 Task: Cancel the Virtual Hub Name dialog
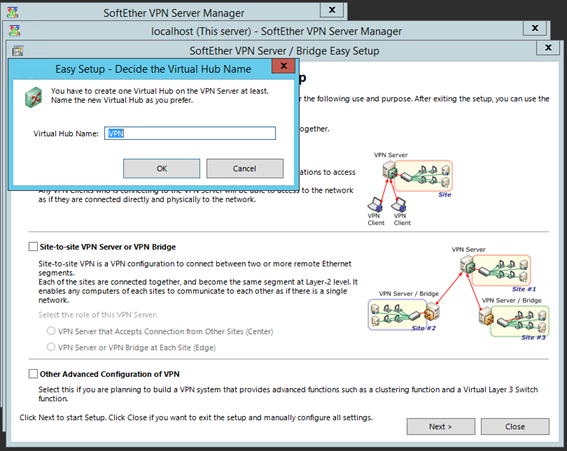click(245, 169)
